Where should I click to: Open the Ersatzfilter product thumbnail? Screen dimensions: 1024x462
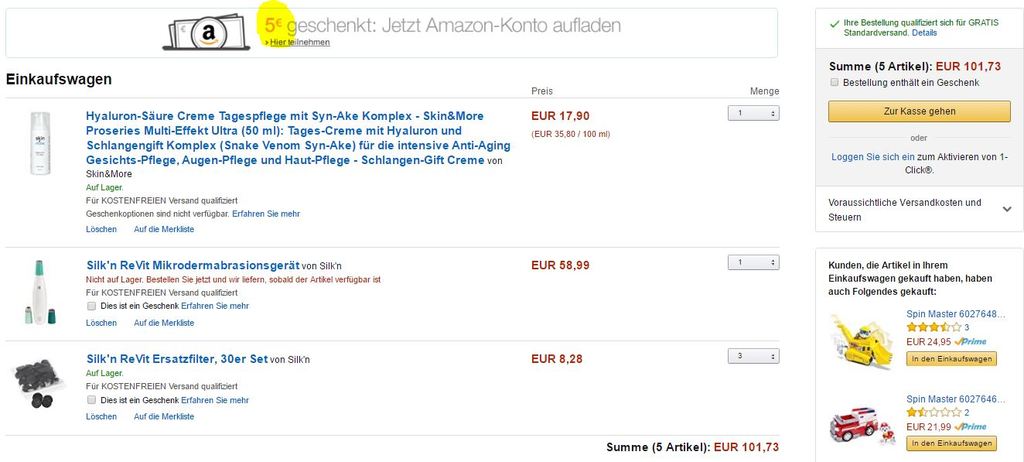[x=39, y=383]
